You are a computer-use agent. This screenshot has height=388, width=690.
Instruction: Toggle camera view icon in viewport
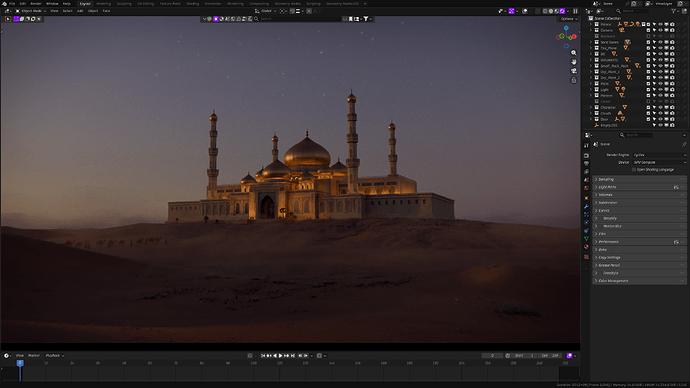(573, 71)
